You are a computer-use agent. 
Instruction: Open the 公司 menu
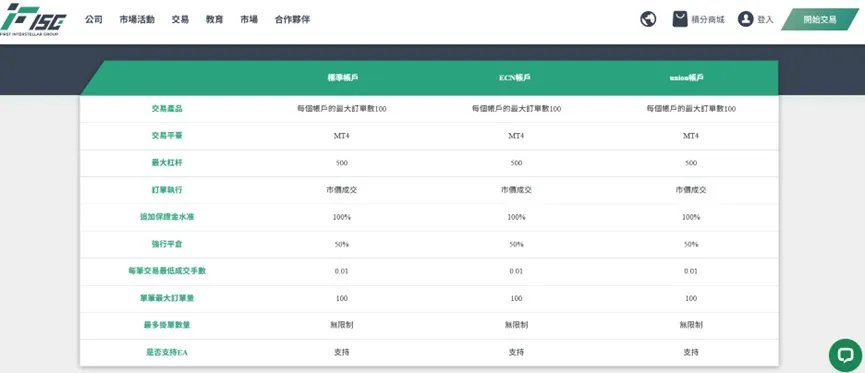94,19
